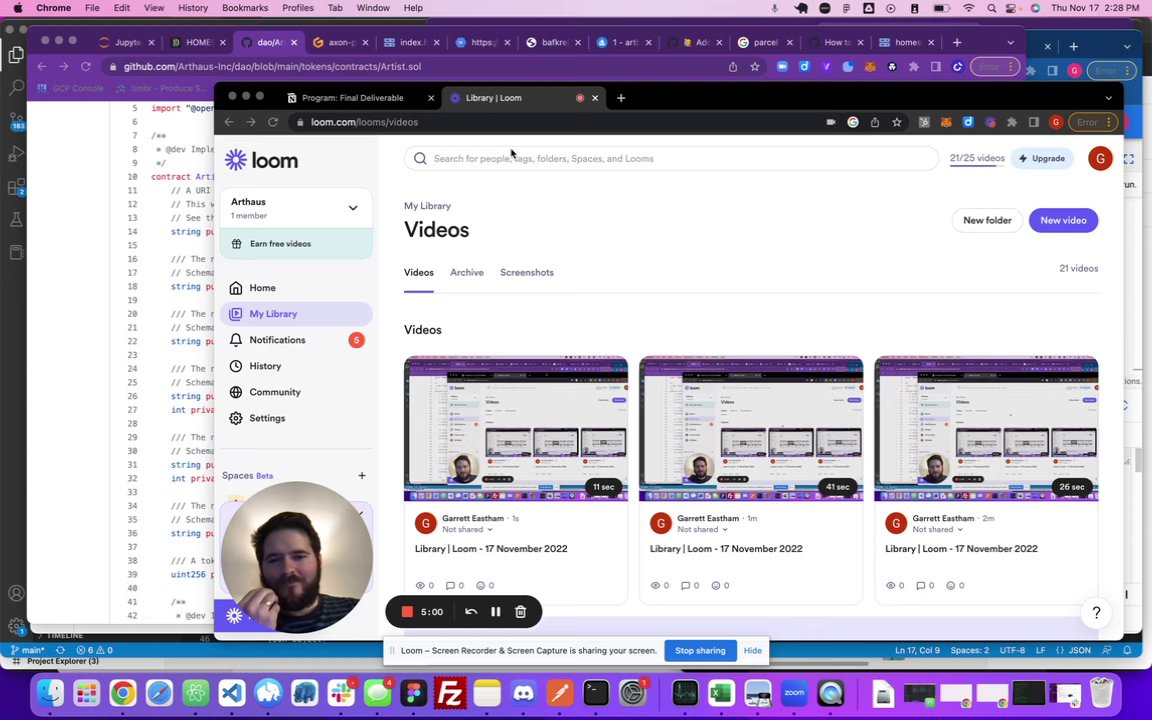This screenshot has height=720, width=1152.
Task: Click the Earn free videos banner
Action: pyautogui.click(x=296, y=244)
